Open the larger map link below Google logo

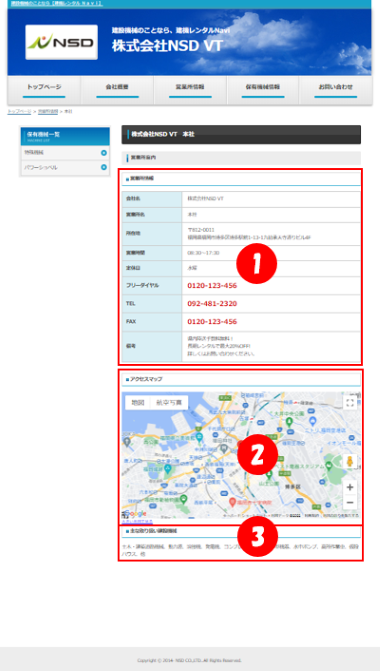pyautogui.click(x=137, y=522)
